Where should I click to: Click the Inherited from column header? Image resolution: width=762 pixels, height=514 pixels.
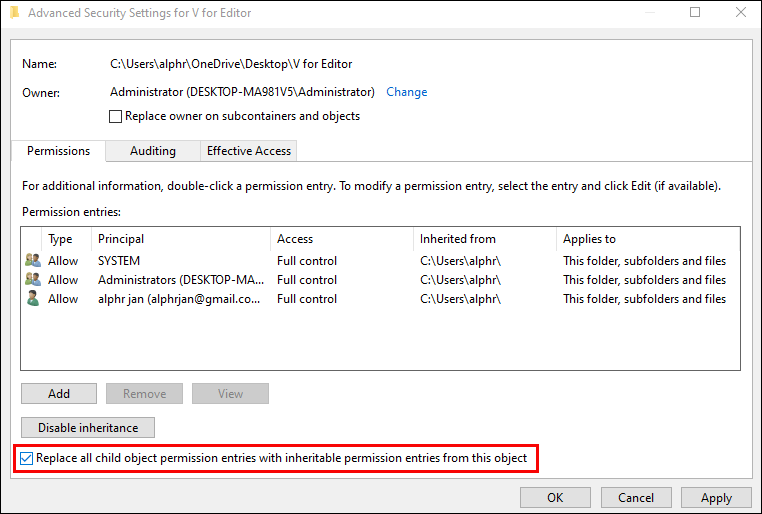(x=483, y=239)
